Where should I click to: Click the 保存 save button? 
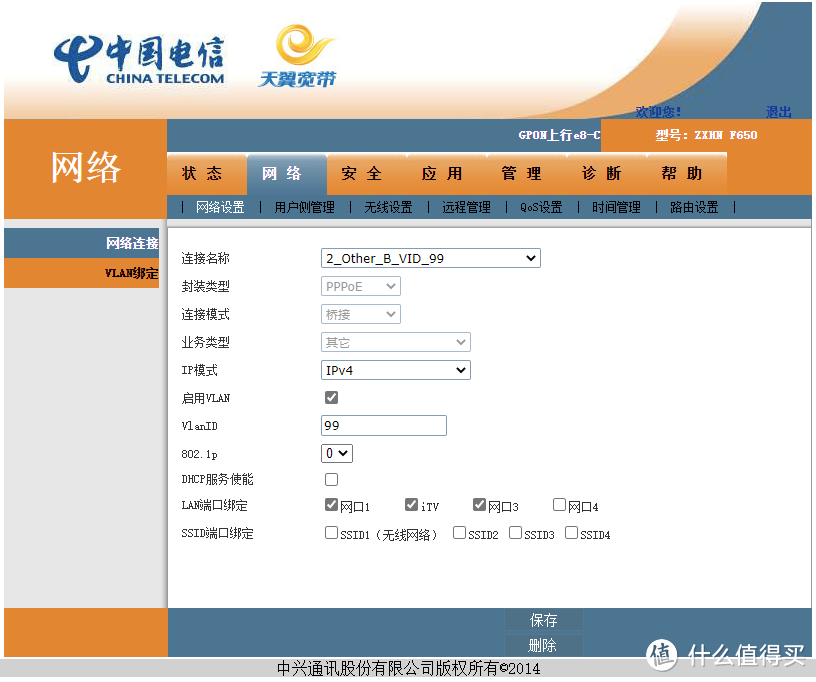coord(544,620)
